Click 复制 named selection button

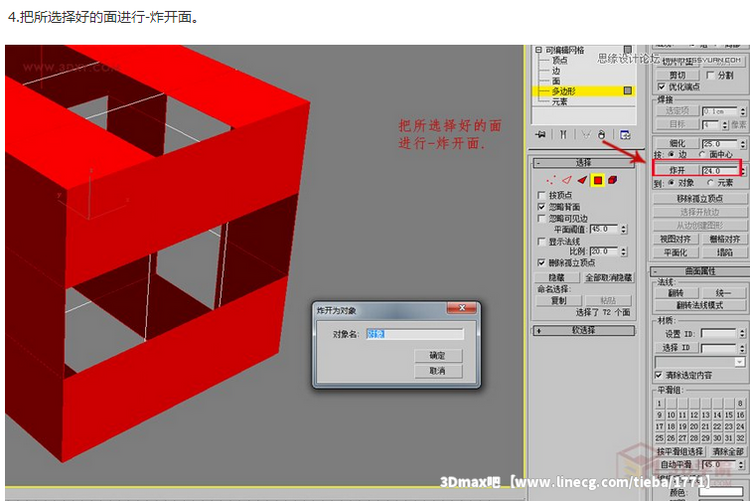point(558,301)
